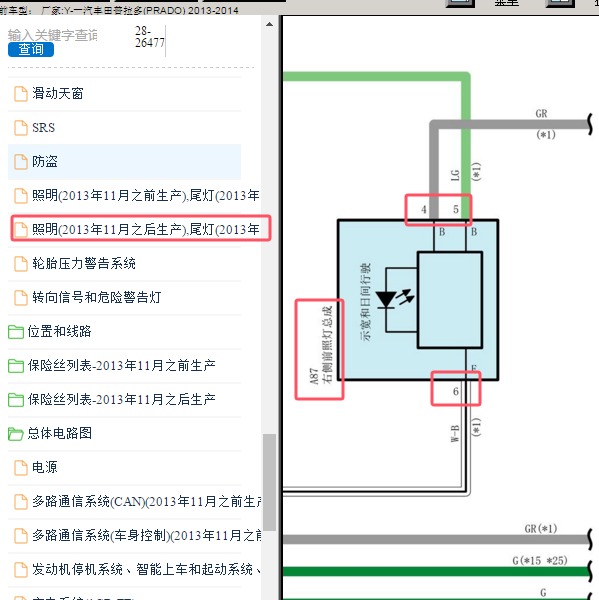Focus the keyword search input field
This screenshot has width=599, height=600.
click(53, 35)
